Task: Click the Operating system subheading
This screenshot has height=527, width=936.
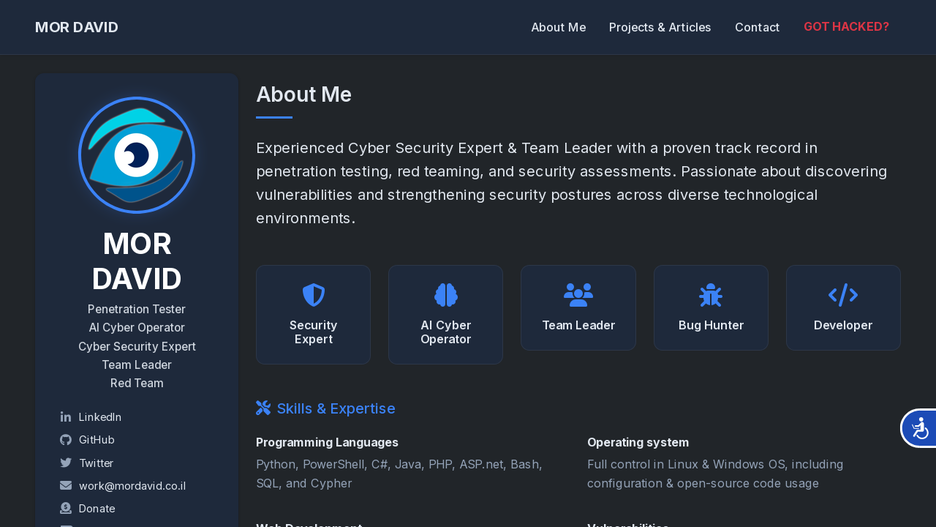Action: (x=638, y=442)
